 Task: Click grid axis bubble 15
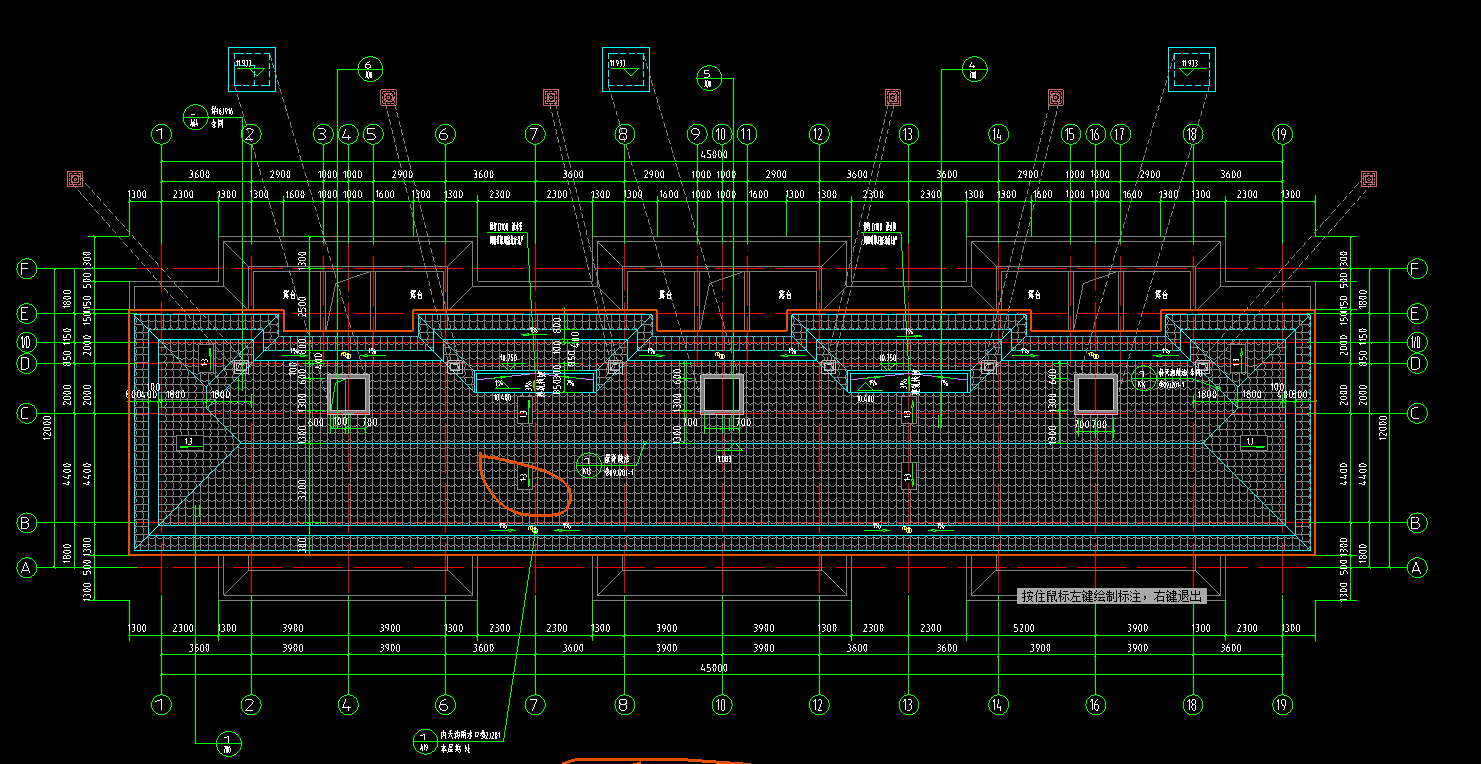point(1071,134)
